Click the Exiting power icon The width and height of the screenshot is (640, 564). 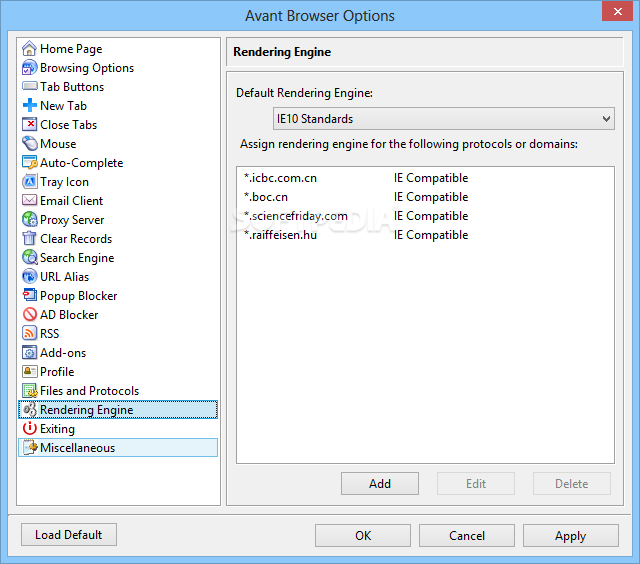[x=29, y=429]
